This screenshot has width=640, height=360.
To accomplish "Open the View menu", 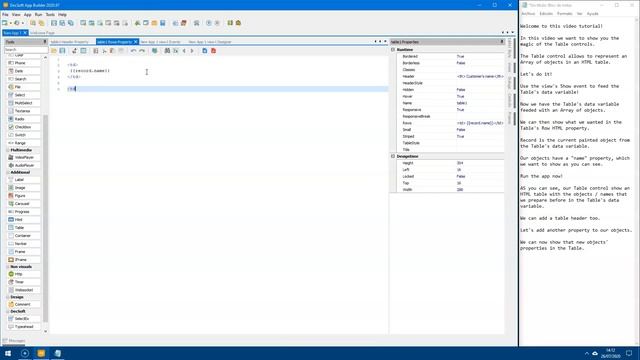I will [x=16, y=15].
